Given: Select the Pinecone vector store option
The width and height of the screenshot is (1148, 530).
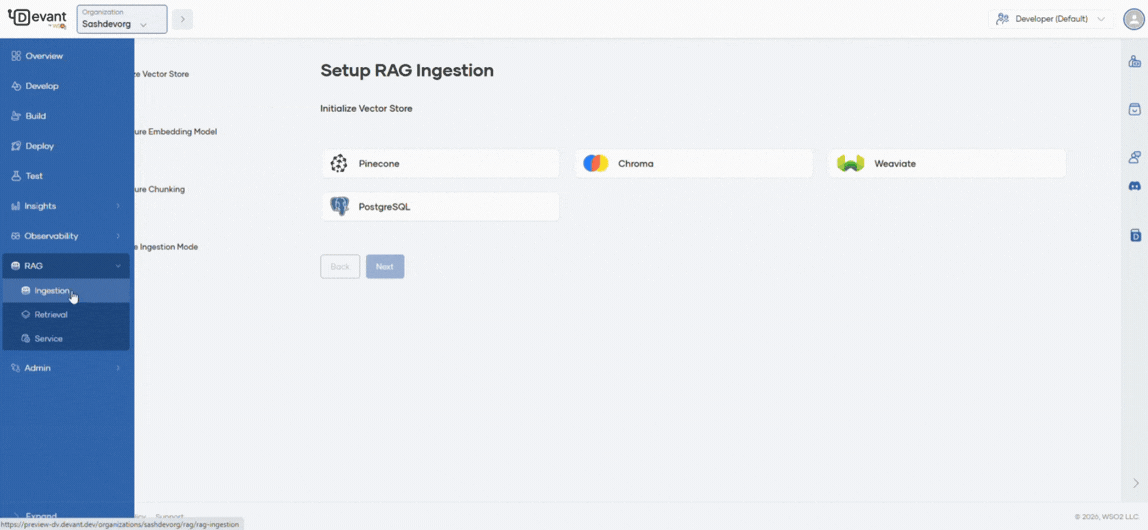Looking at the screenshot, I should click(440, 163).
